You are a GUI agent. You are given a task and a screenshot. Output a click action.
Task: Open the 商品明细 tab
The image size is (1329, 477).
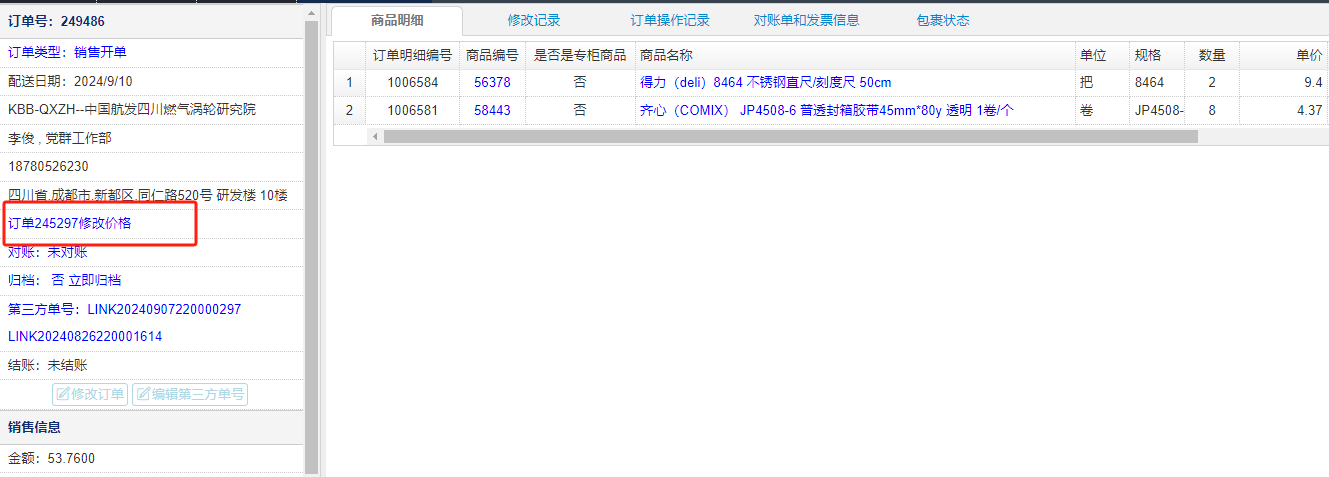pos(397,20)
